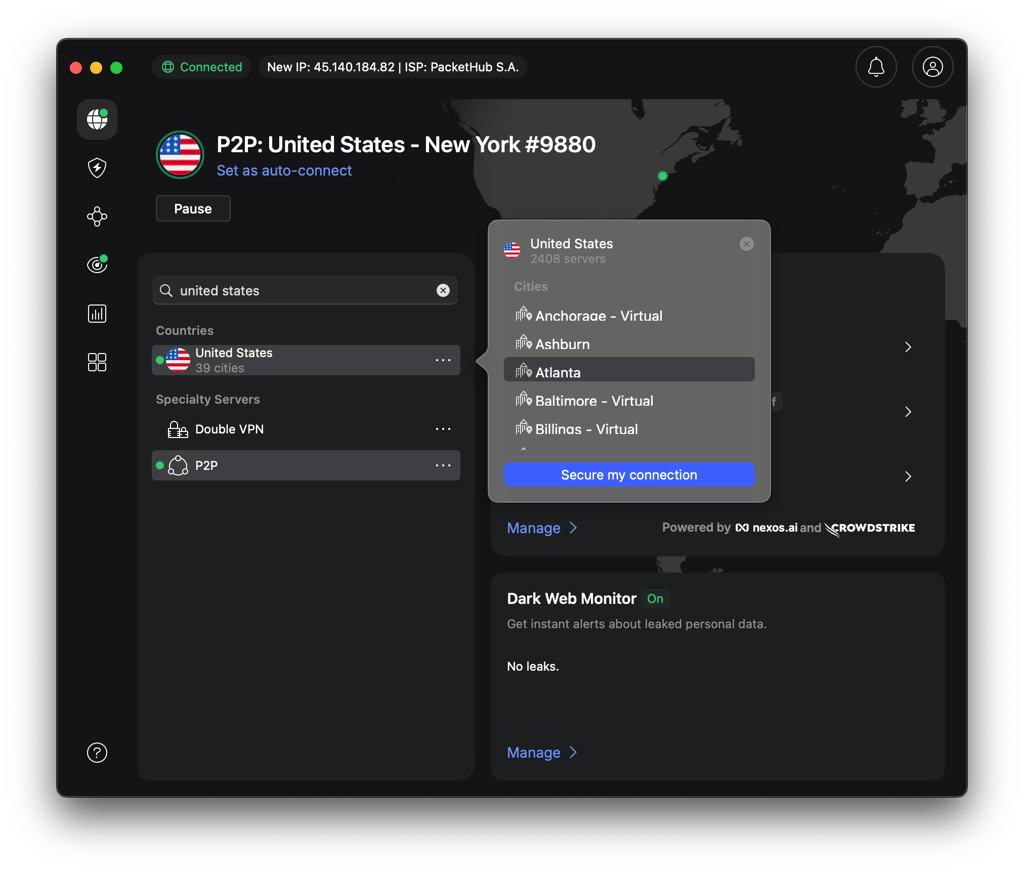Click the Billings city building icon

pyautogui.click(x=523, y=428)
